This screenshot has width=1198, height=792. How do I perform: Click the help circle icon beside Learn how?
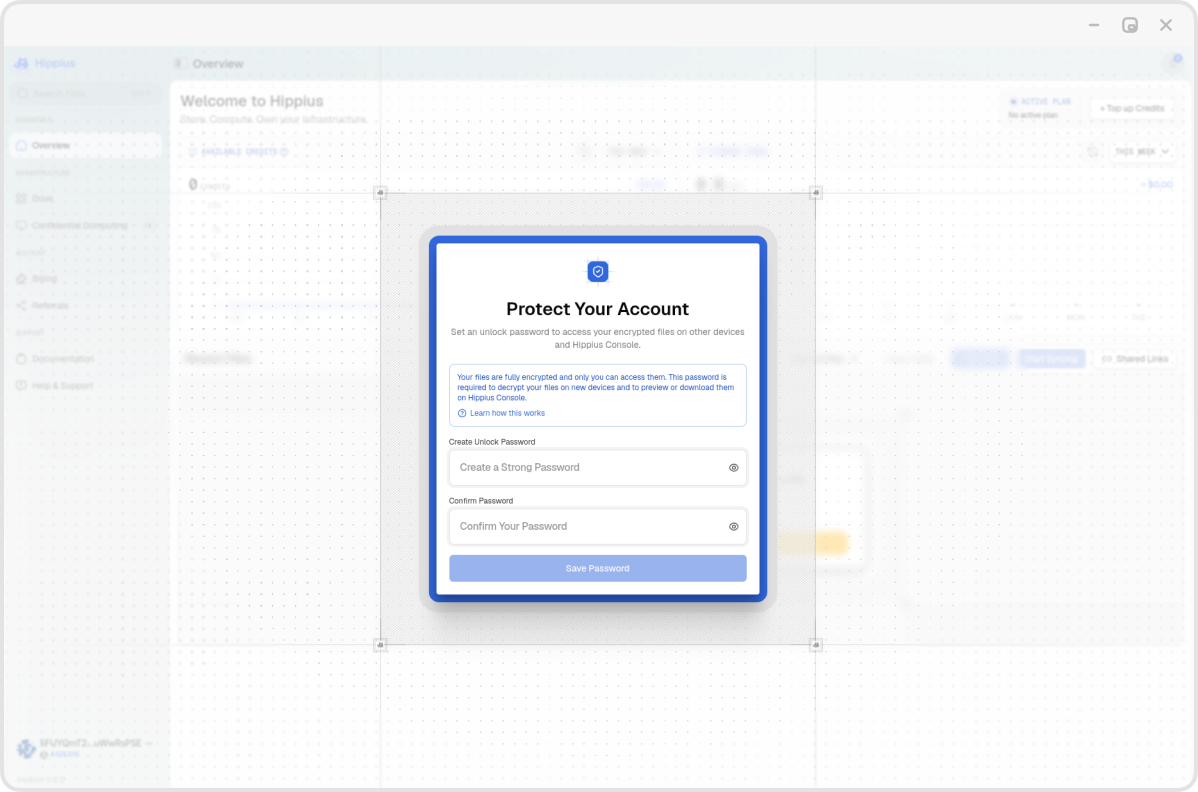(461, 413)
